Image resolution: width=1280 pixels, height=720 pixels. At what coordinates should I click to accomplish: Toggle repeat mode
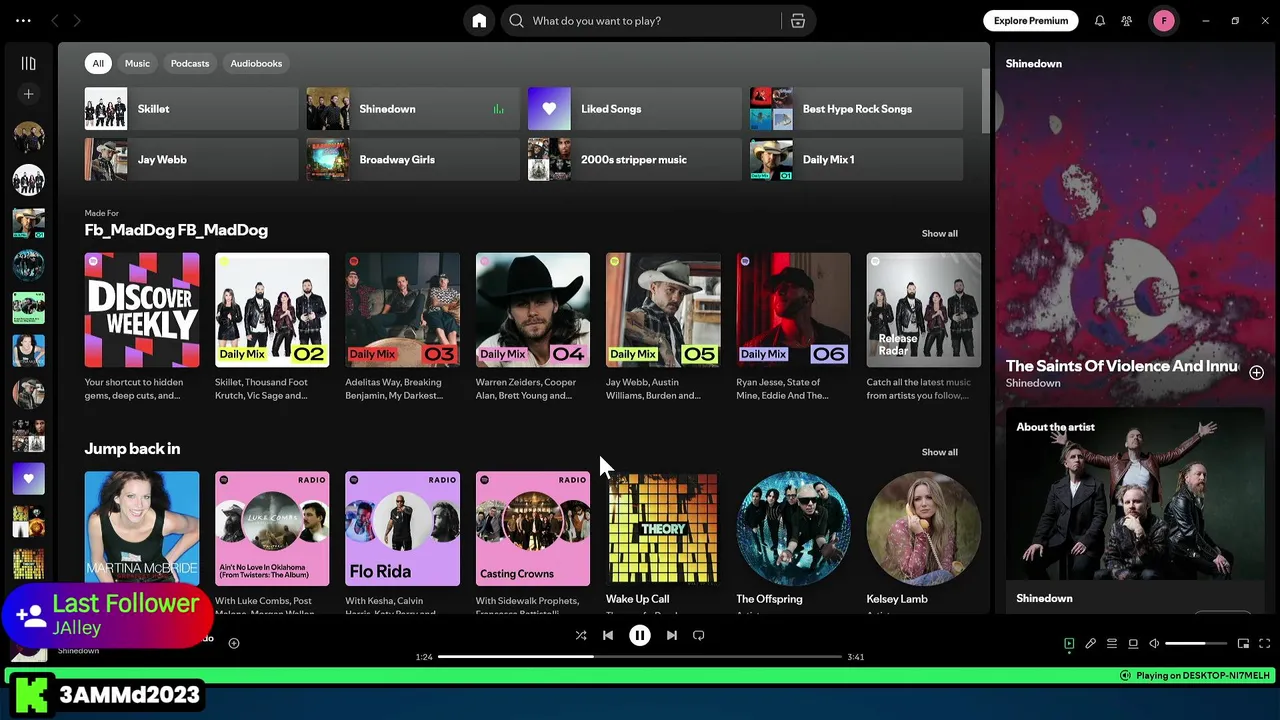(x=699, y=635)
